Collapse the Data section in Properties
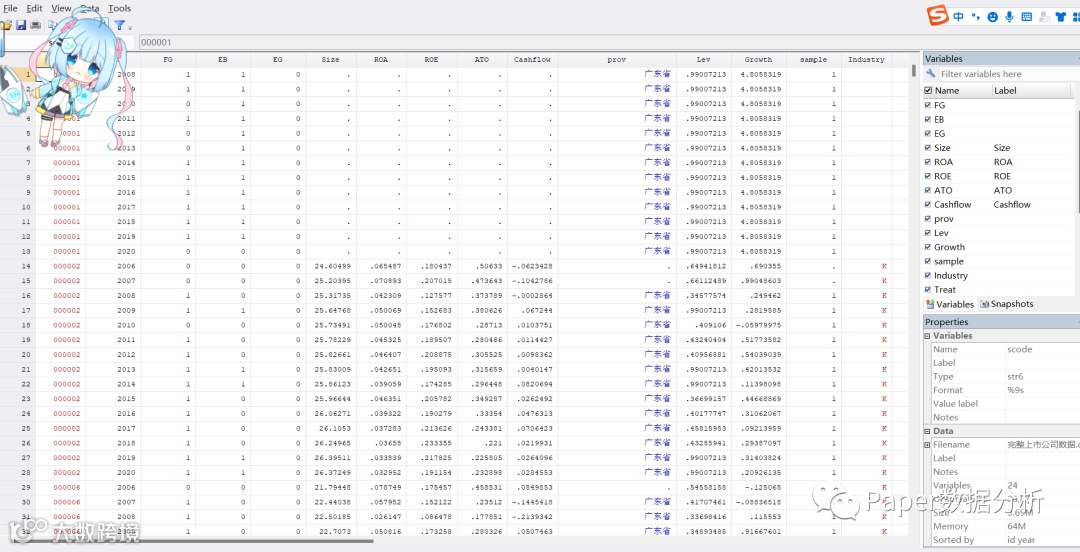 click(x=927, y=431)
